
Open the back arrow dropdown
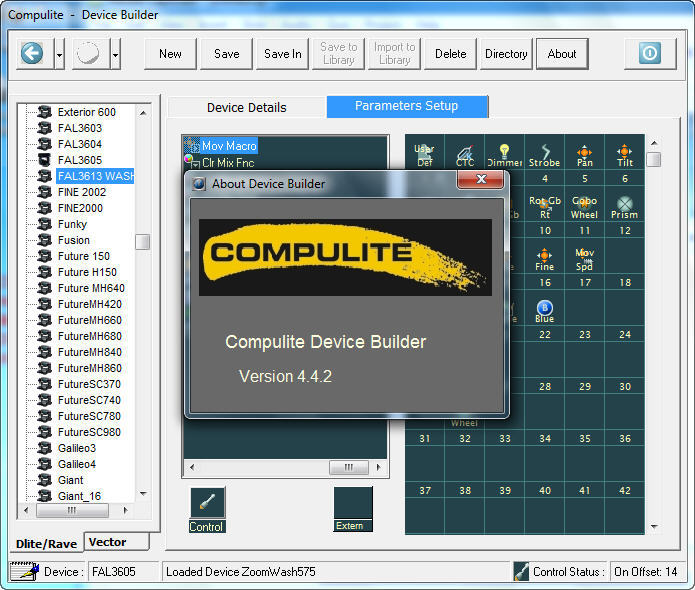pos(59,54)
